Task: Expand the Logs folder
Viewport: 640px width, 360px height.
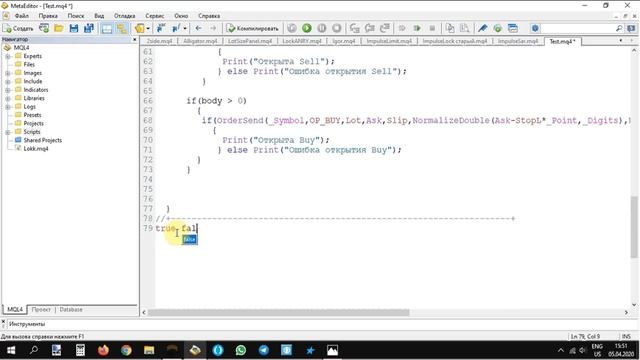Action: (8, 107)
